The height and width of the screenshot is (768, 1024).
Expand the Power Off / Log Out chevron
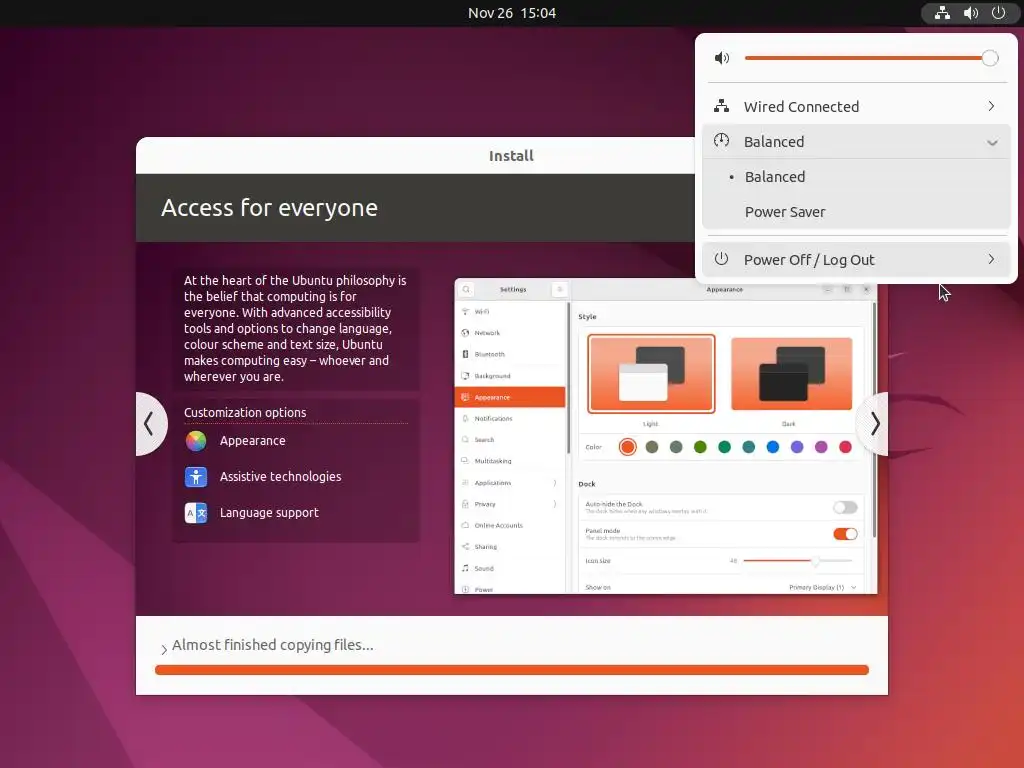click(991, 260)
